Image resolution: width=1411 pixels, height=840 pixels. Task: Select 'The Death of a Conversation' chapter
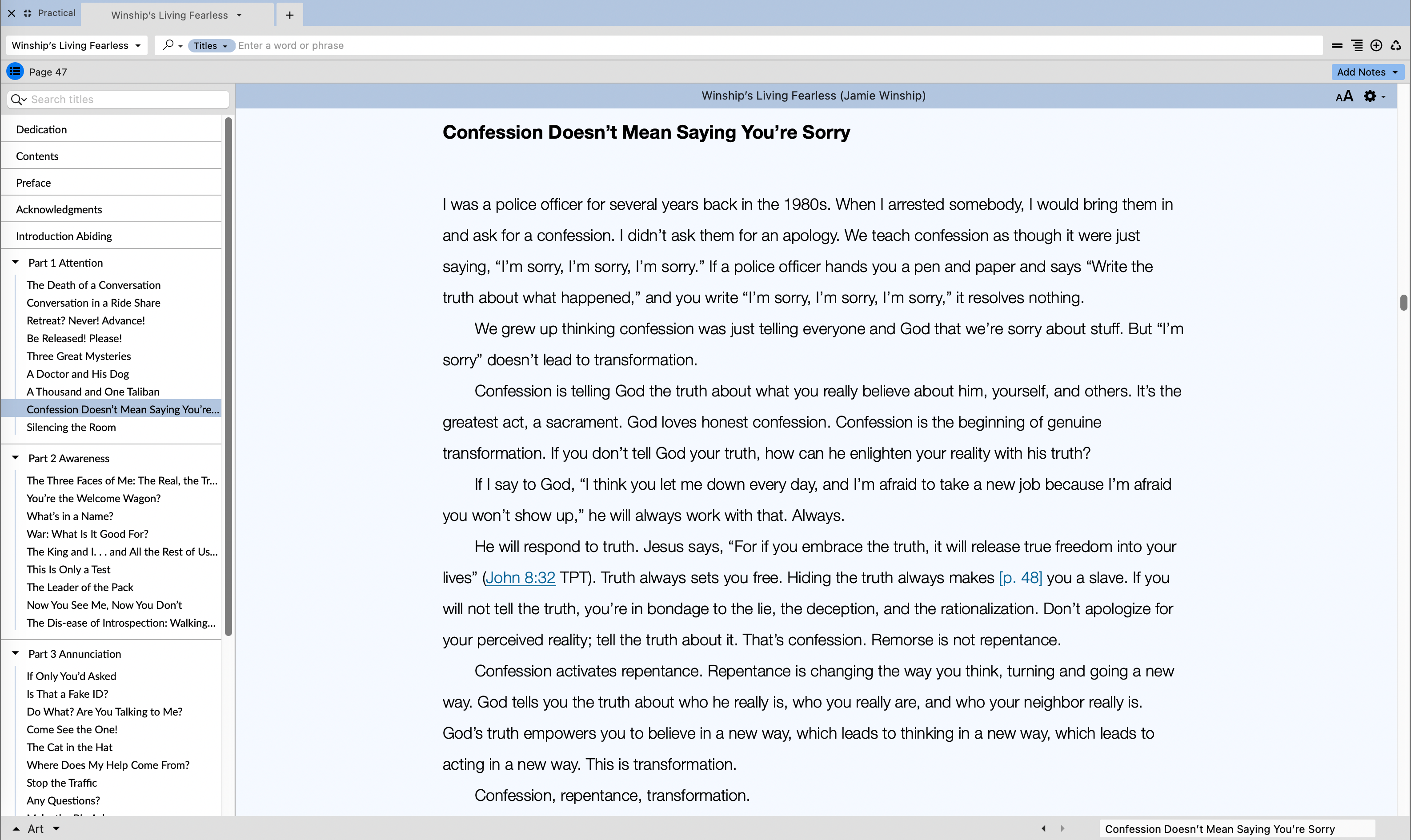click(x=93, y=285)
